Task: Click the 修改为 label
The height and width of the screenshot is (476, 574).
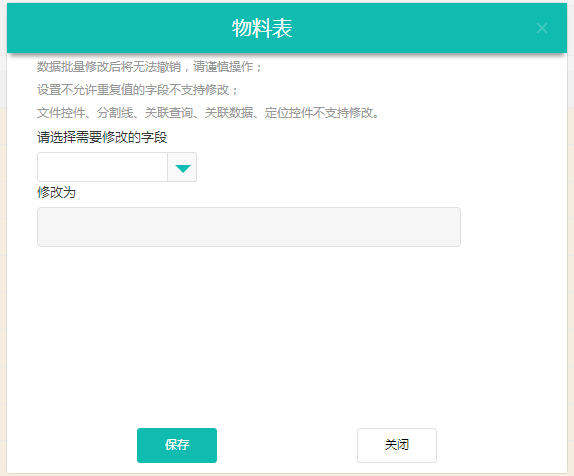Action: (x=56, y=192)
